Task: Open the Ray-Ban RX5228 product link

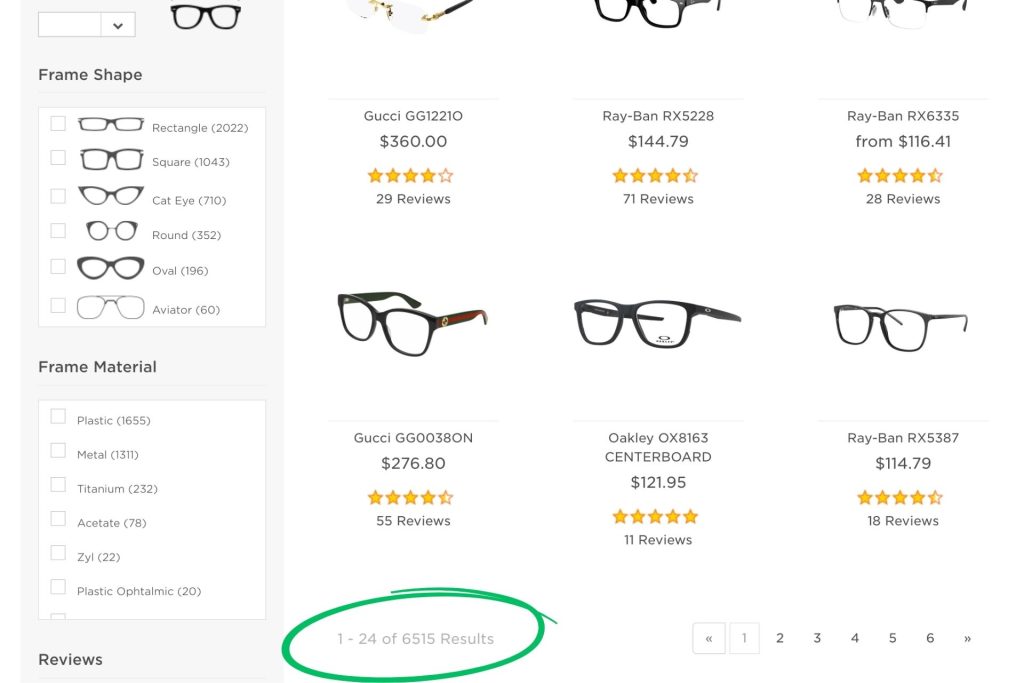Action: click(x=656, y=116)
